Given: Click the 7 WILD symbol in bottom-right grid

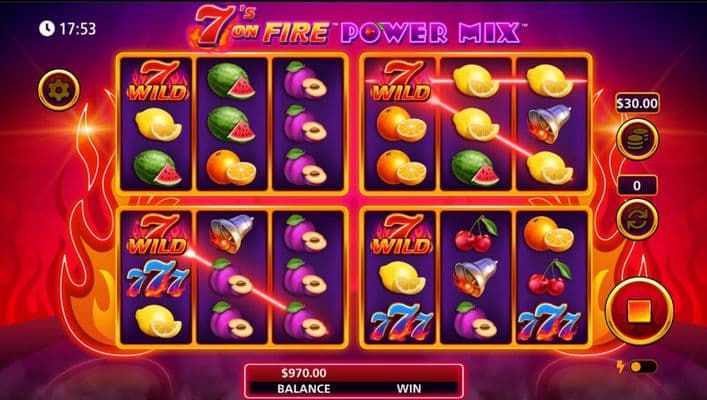Looking at the screenshot, I should (x=400, y=234).
